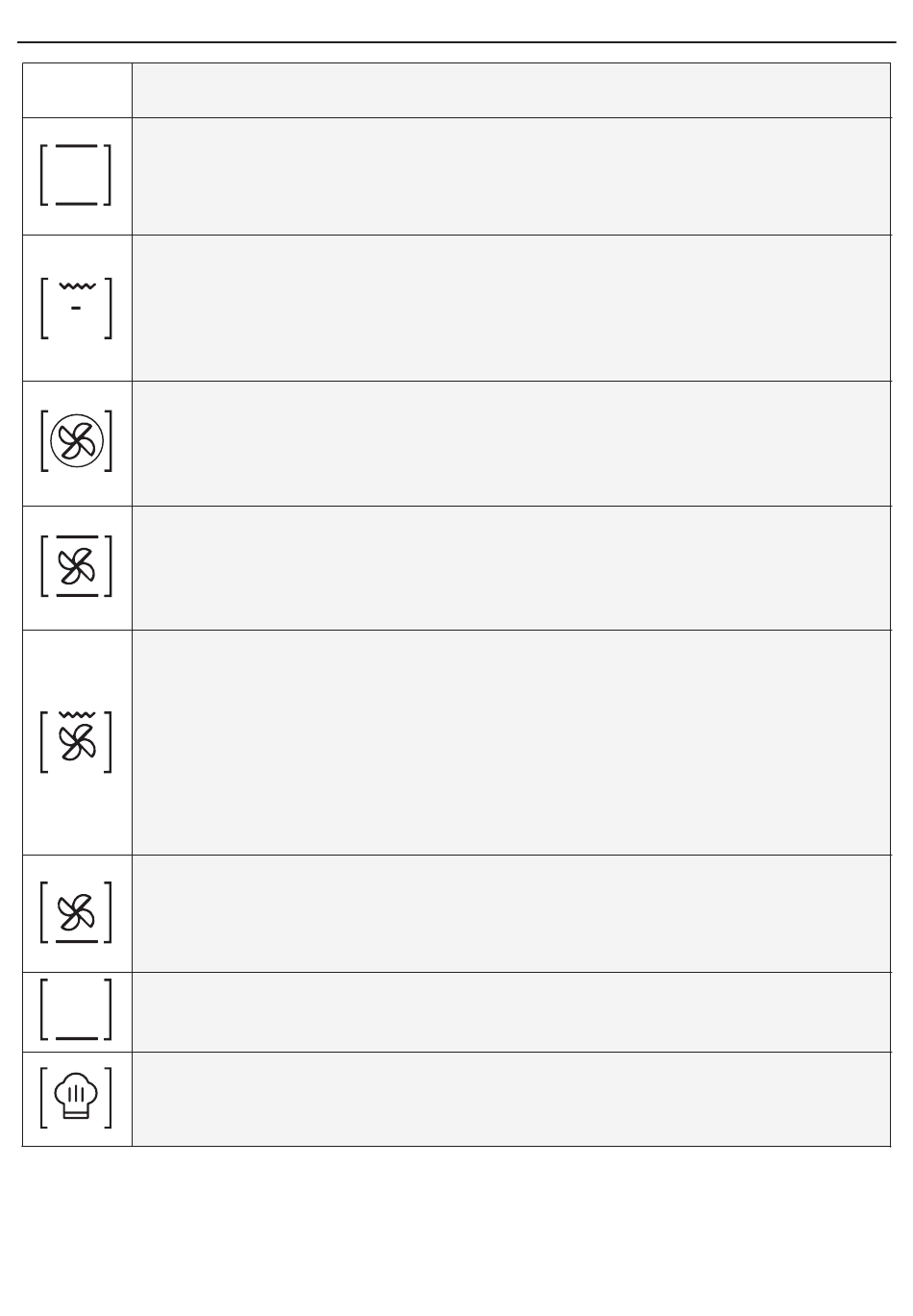Click the blank page area below the table

point(456,1230)
